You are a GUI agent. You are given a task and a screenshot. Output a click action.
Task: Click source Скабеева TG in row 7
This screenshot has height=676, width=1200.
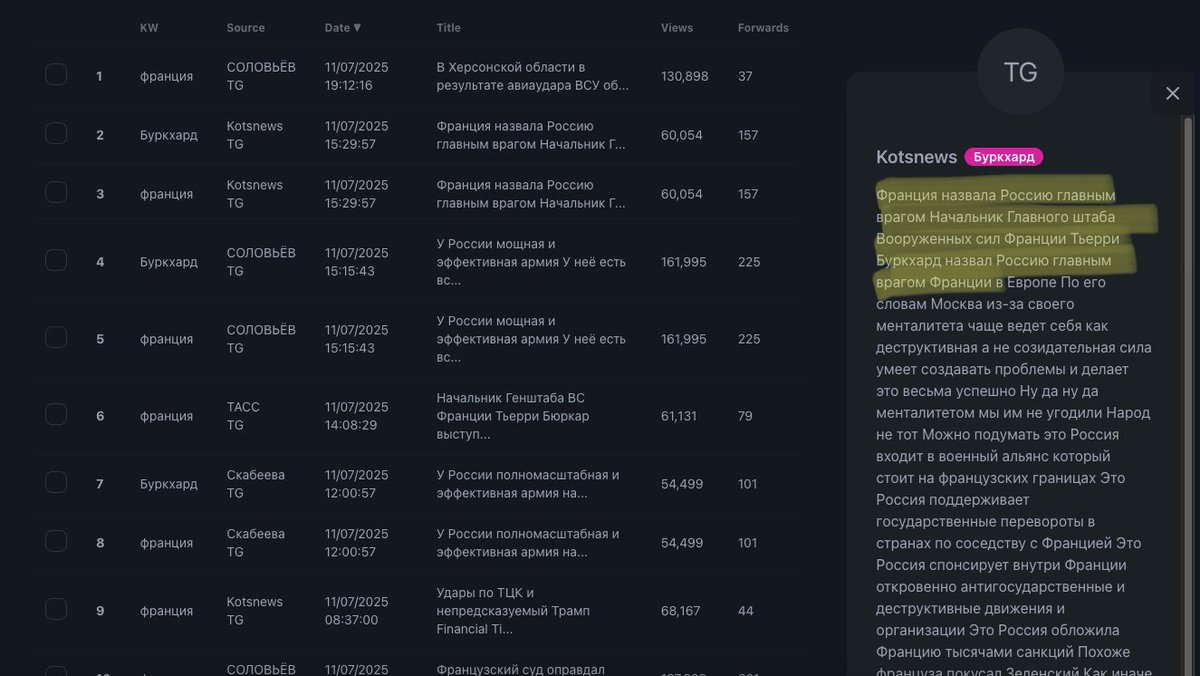coord(256,484)
